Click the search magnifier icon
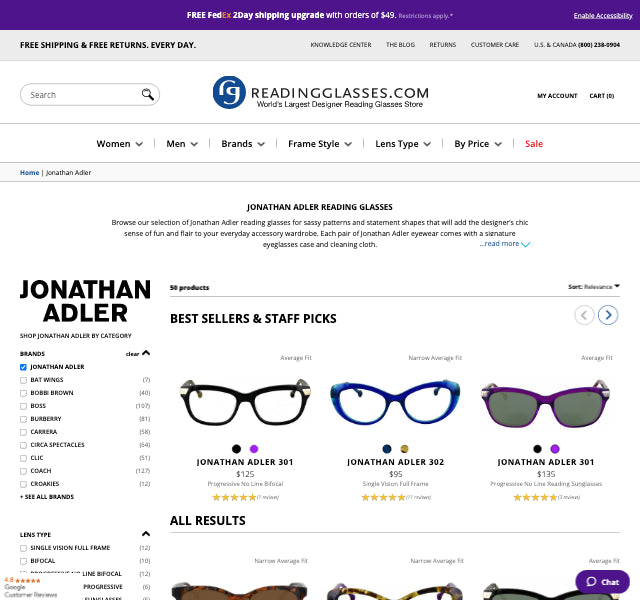 pyautogui.click(x=148, y=94)
